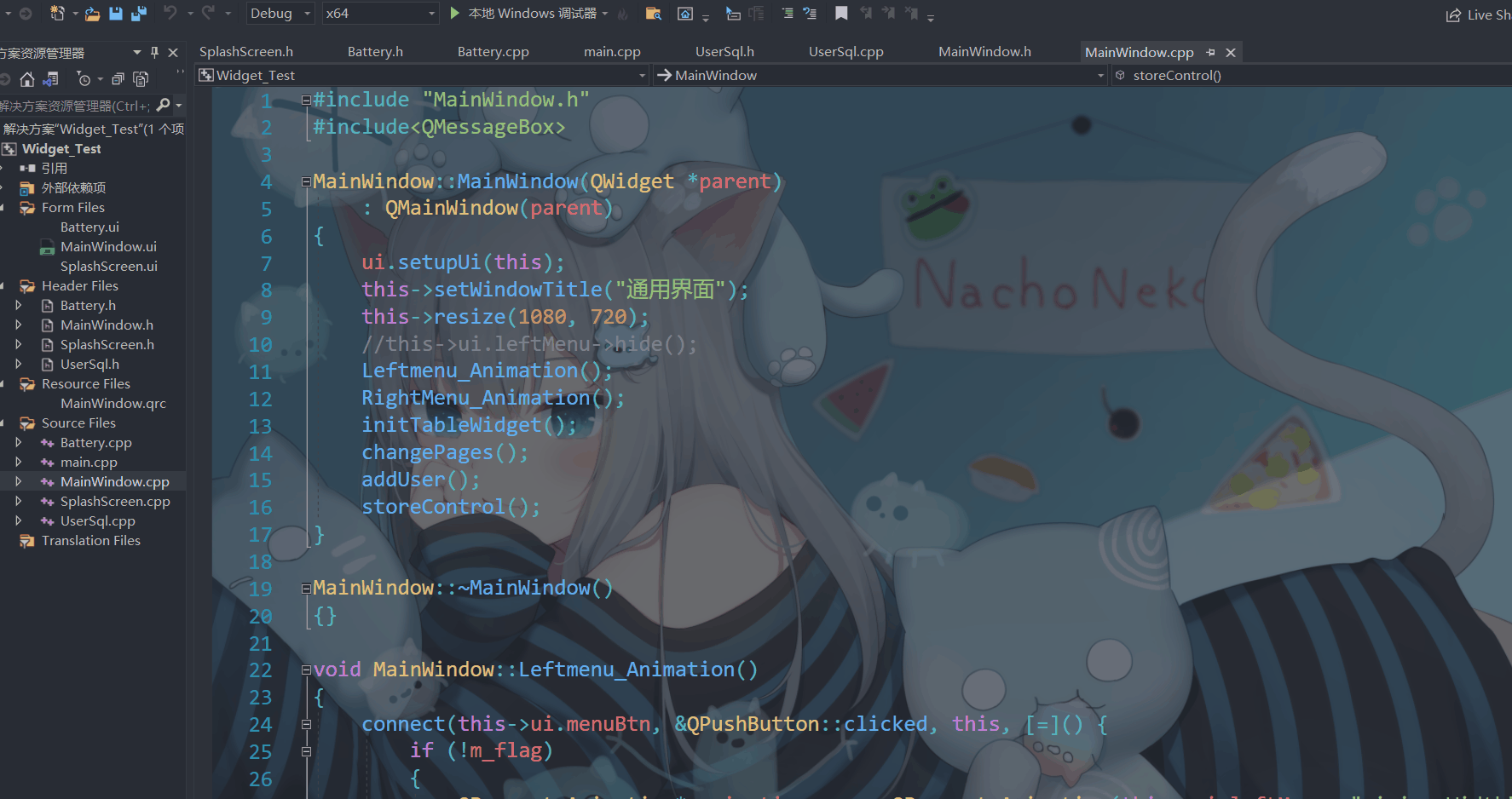Expand the main.cpp tree node
This screenshot has width=1512, height=799.
(19, 462)
